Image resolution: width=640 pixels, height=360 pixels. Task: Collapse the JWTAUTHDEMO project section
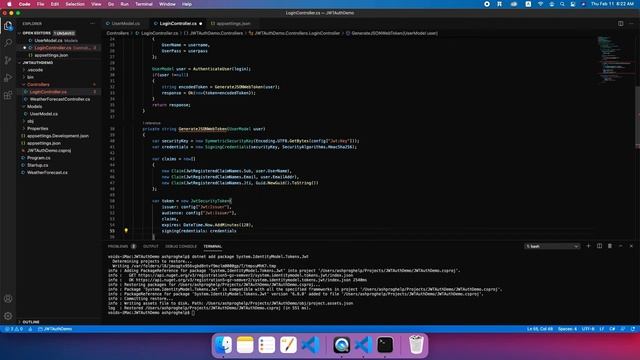pyautogui.click(x=38, y=62)
